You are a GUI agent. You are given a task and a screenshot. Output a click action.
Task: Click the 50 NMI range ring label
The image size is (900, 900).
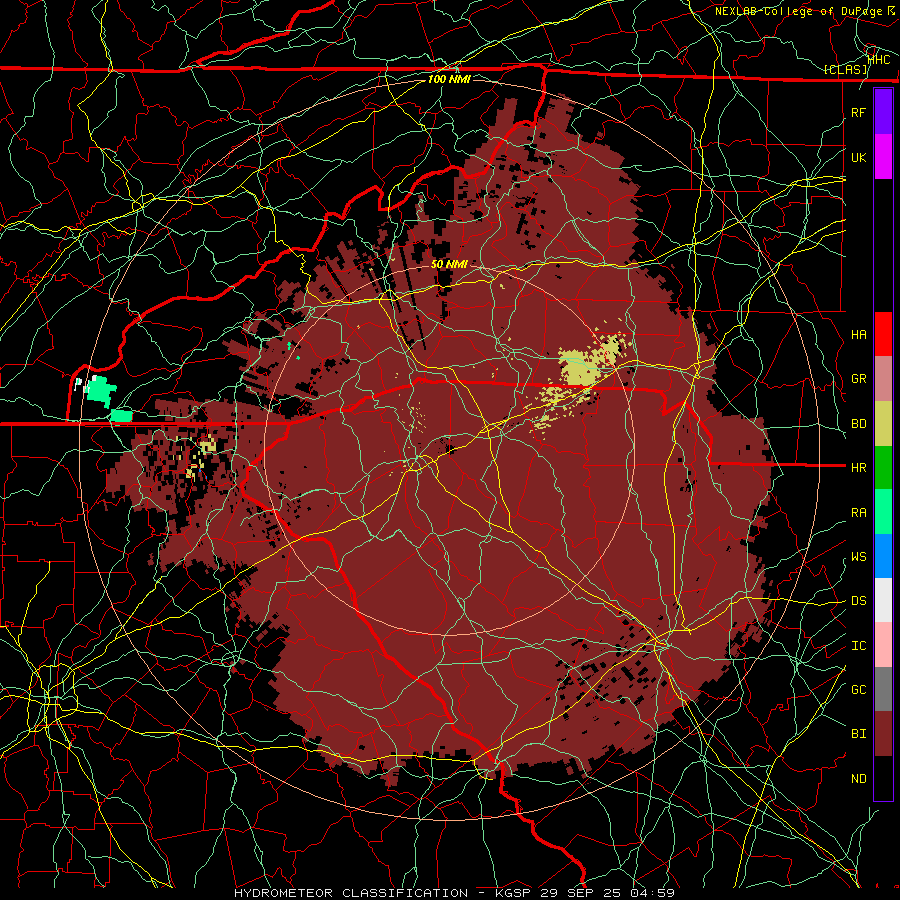(x=449, y=264)
